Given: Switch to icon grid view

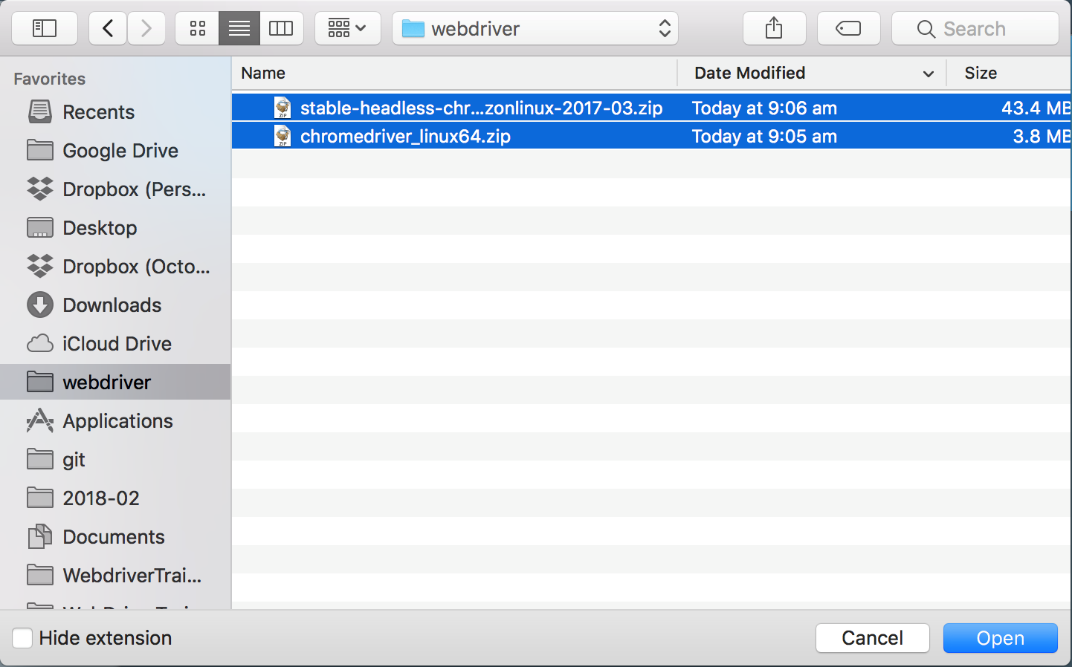Looking at the screenshot, I should click(x=197, y=29).
